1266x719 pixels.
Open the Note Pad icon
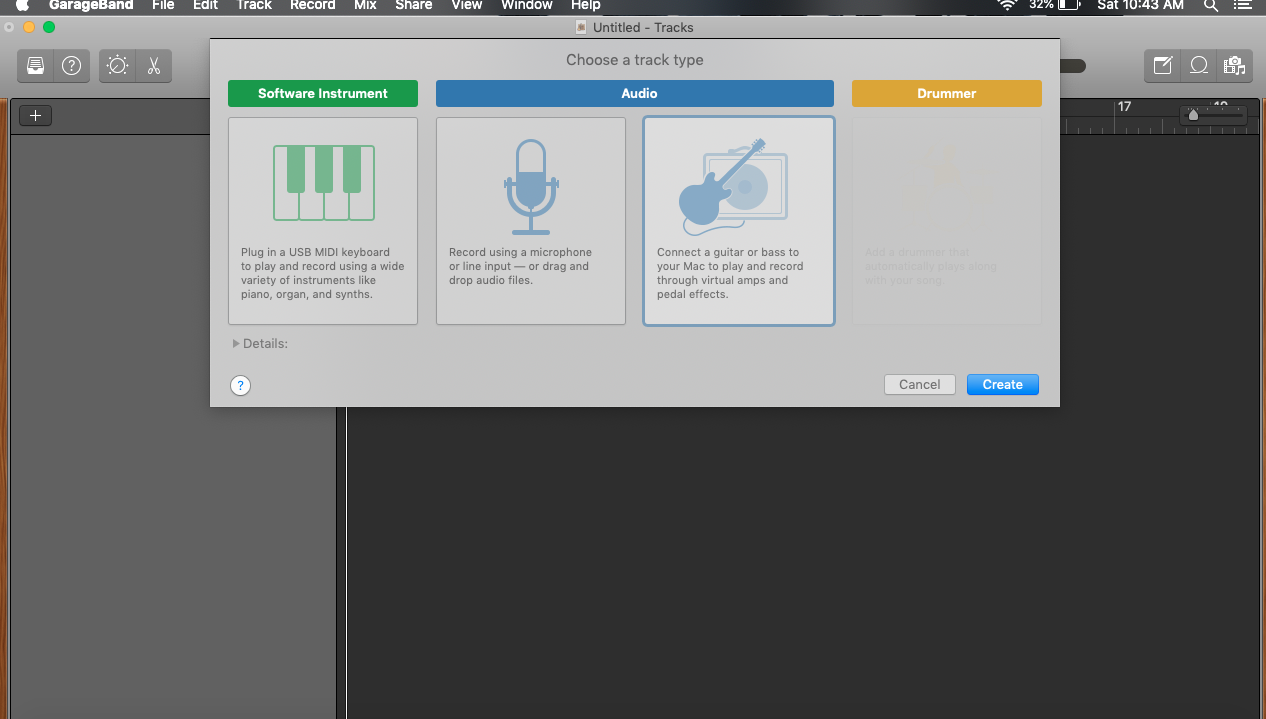point(1163,66)
